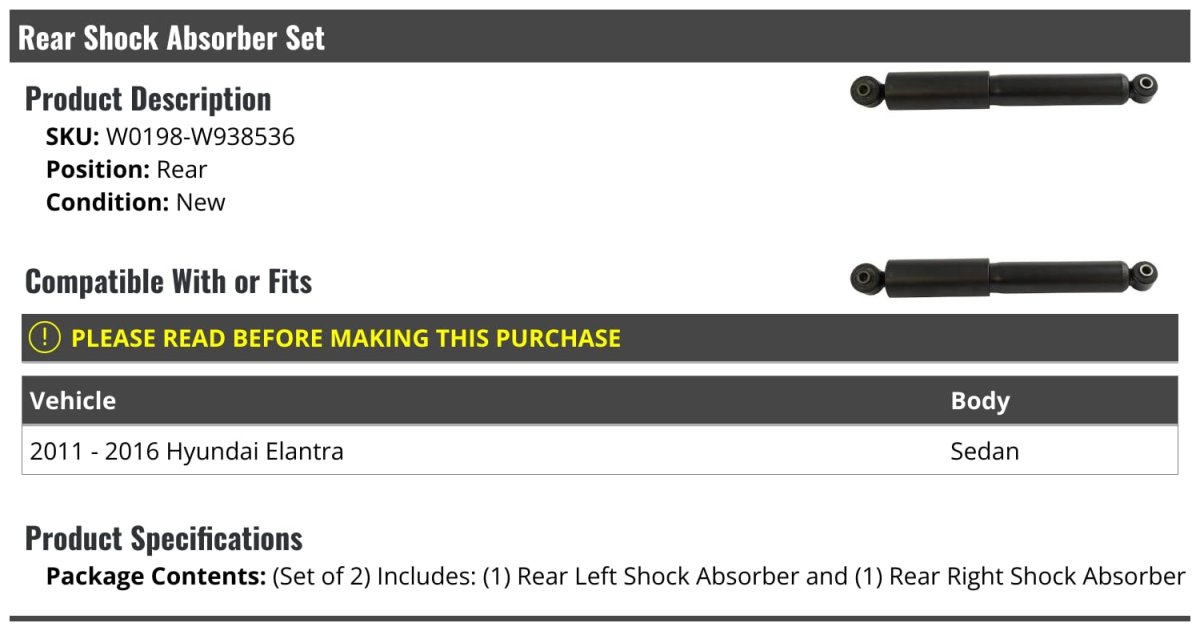
Task: Click the Set of 2 Includes description text
Action: pyautogui.click(x=728, y=577)
